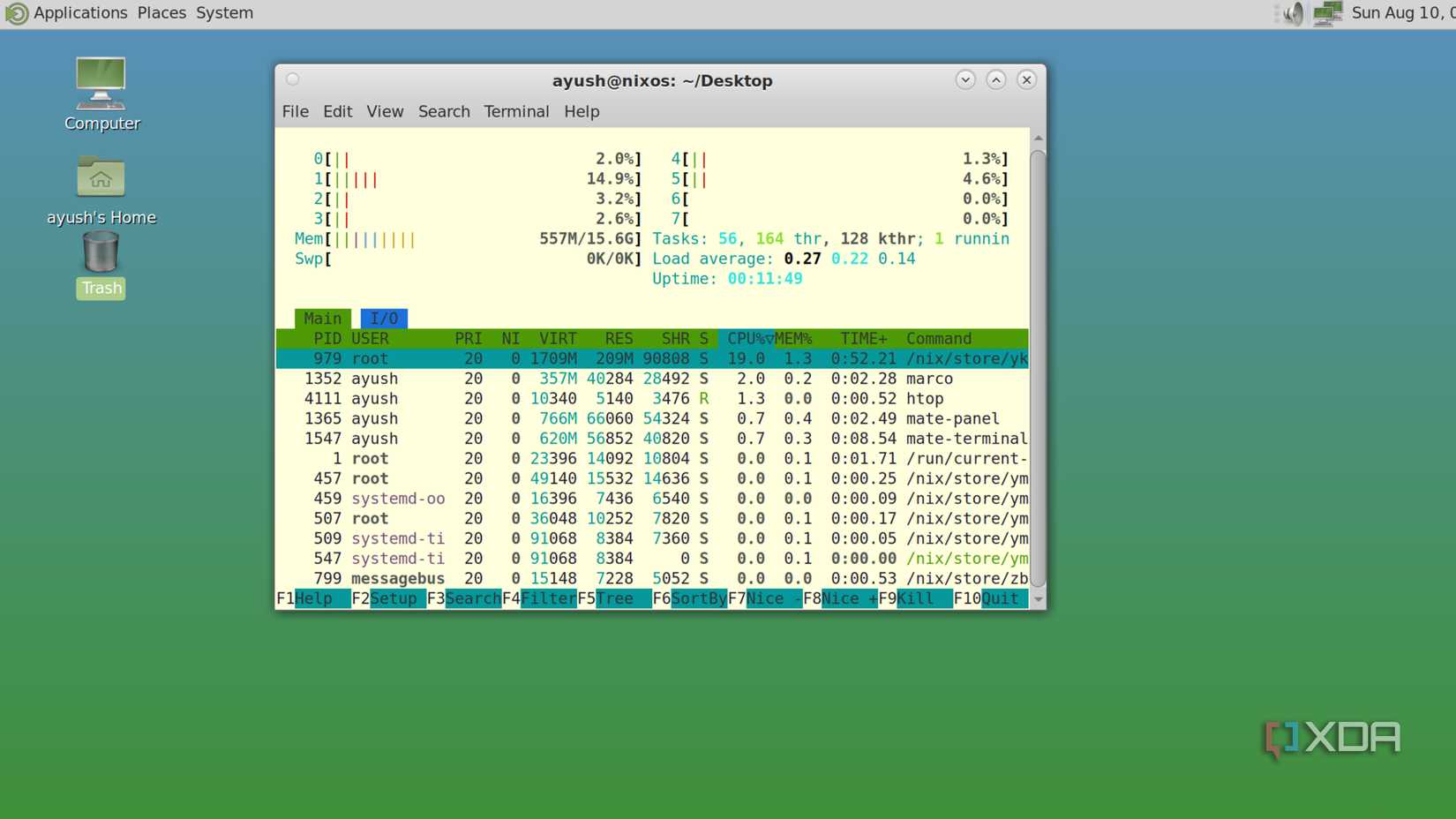The height and width of the screenshot is (819, 1456).
Task: Open the Places menu in the top panel
Action: click(x=161, y=12)
